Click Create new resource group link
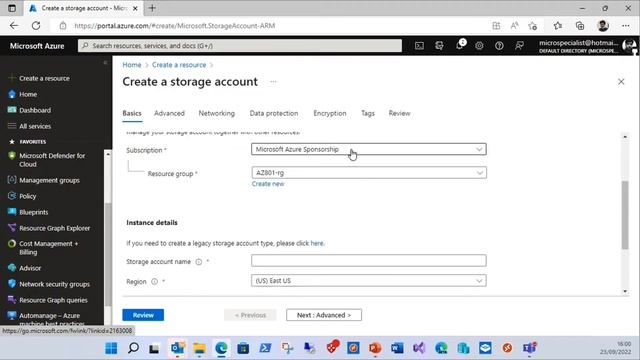This screenshot has width=640, height=360. 268,184
